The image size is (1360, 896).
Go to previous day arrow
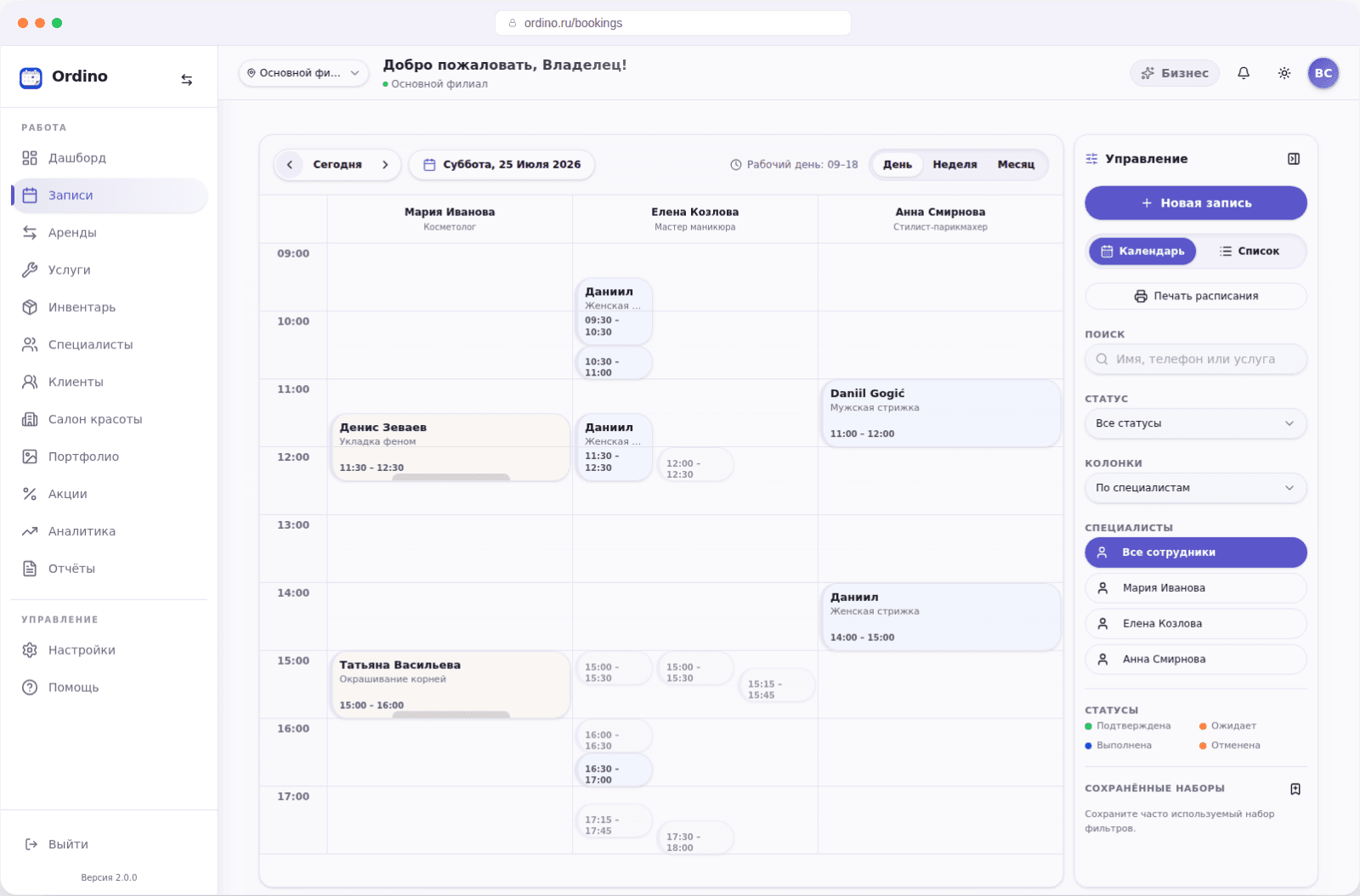(290, 165)
